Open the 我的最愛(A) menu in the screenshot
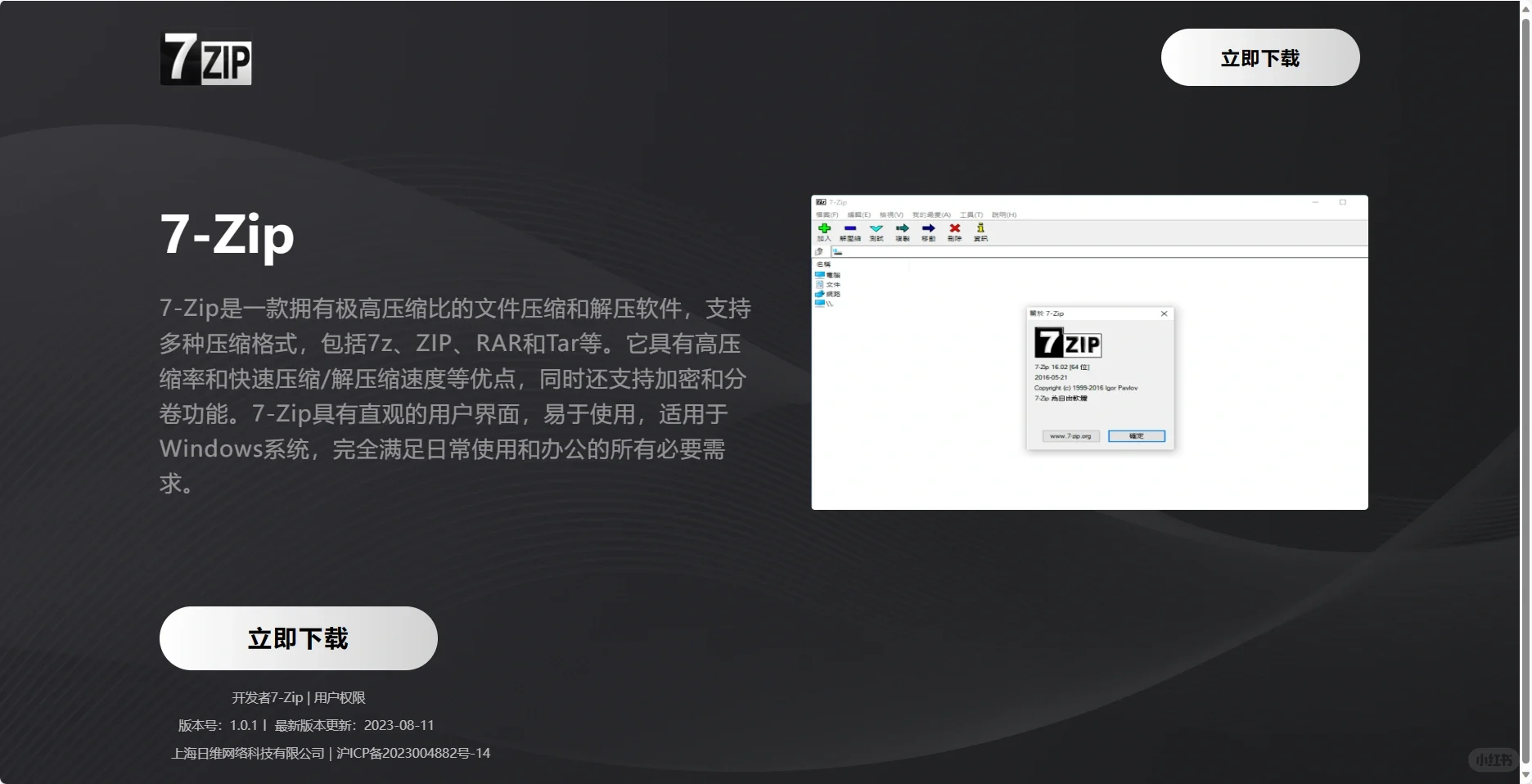1532x784 pixels. (931, 214)
